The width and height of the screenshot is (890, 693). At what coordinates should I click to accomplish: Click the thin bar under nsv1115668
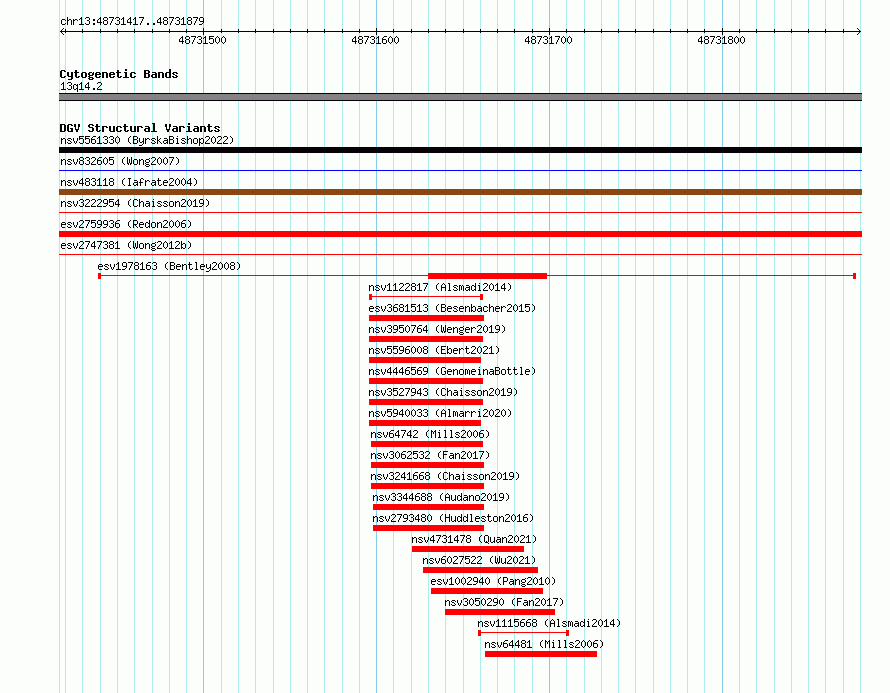click(x=523, y=633)
